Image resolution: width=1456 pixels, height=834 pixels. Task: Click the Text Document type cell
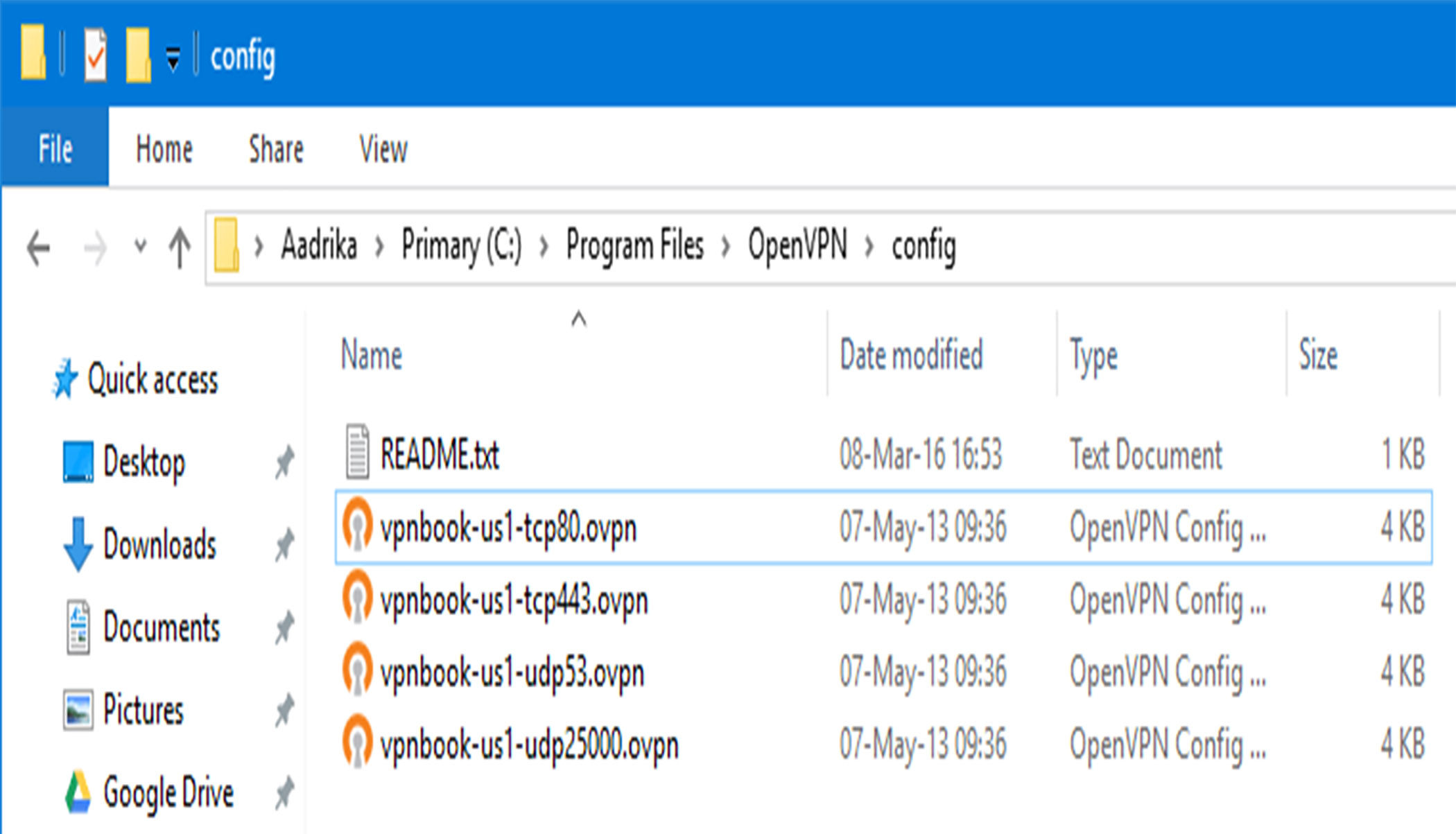tap(1145, 455)
